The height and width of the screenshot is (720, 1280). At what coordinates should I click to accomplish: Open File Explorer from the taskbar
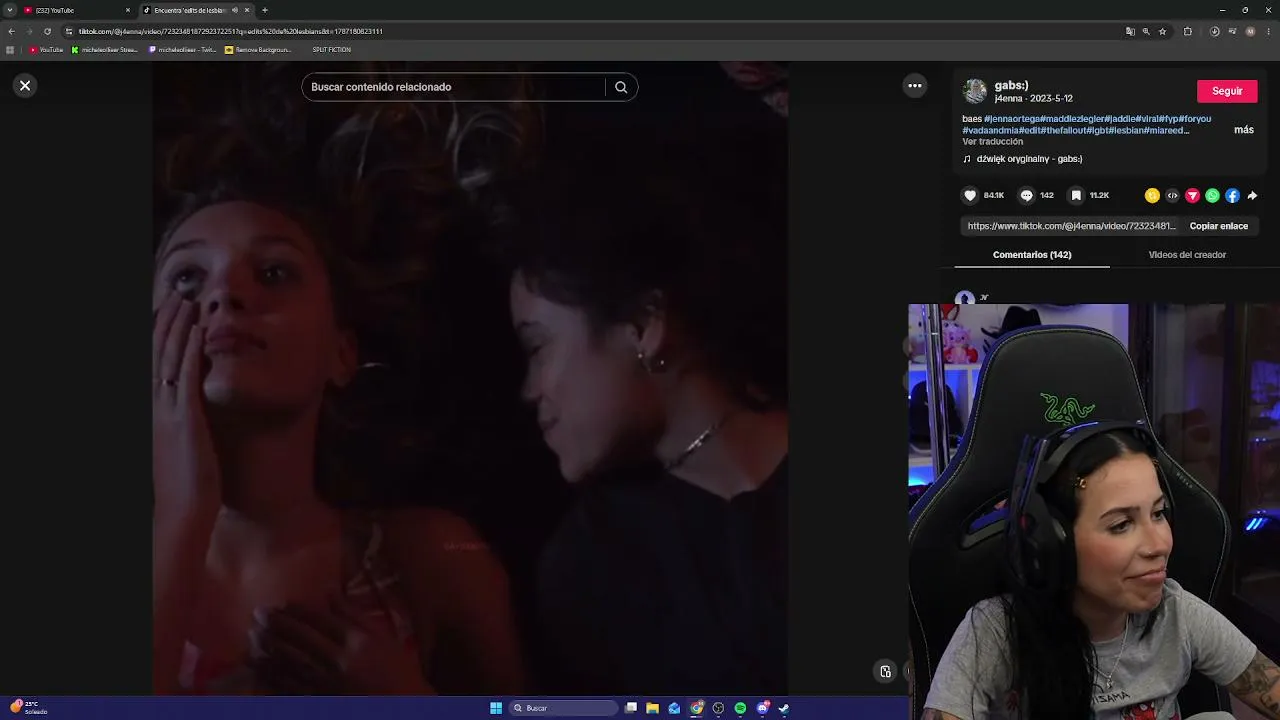tap(652, 708)
